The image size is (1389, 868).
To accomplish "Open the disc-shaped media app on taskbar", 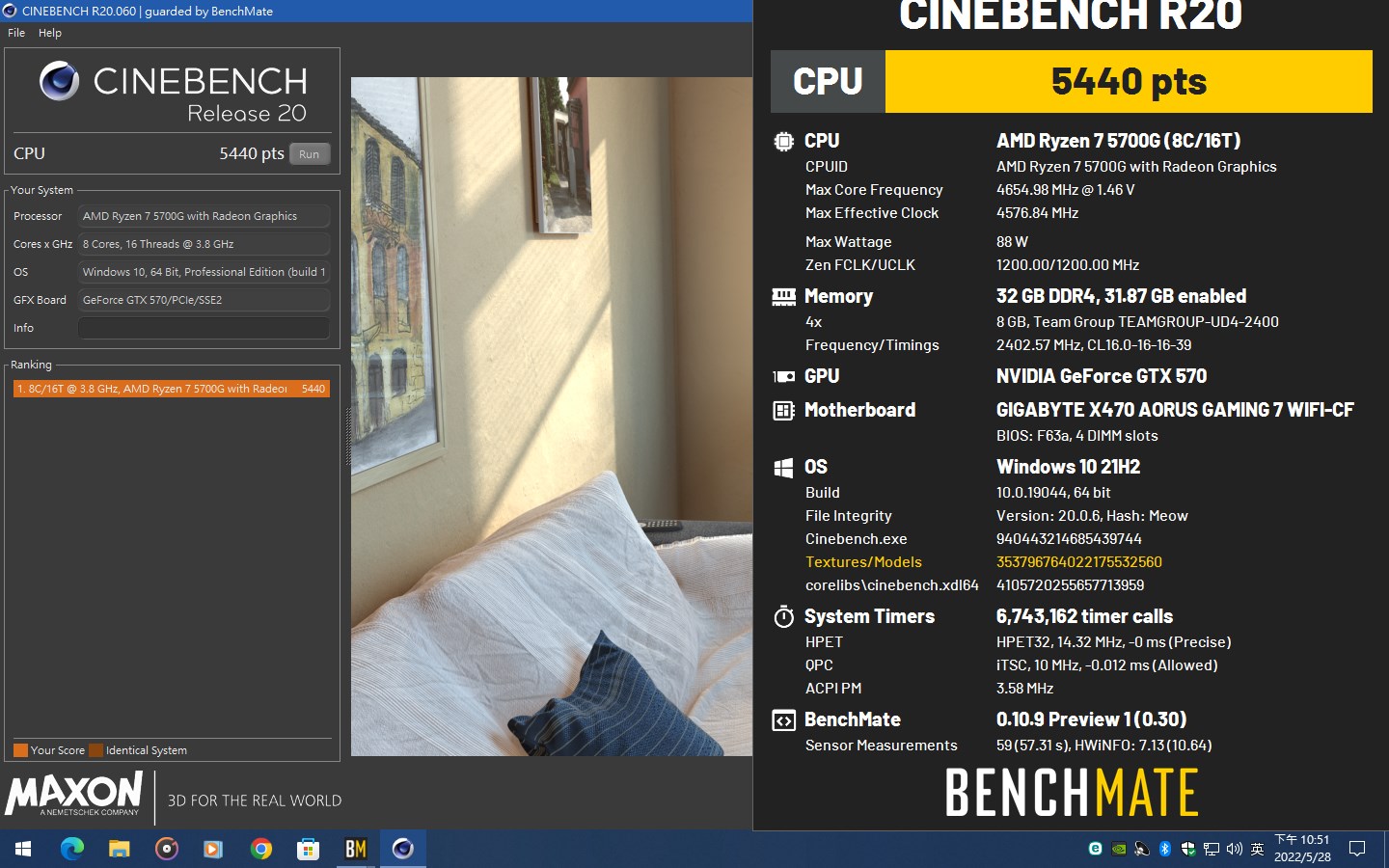I will pos(167,849).
